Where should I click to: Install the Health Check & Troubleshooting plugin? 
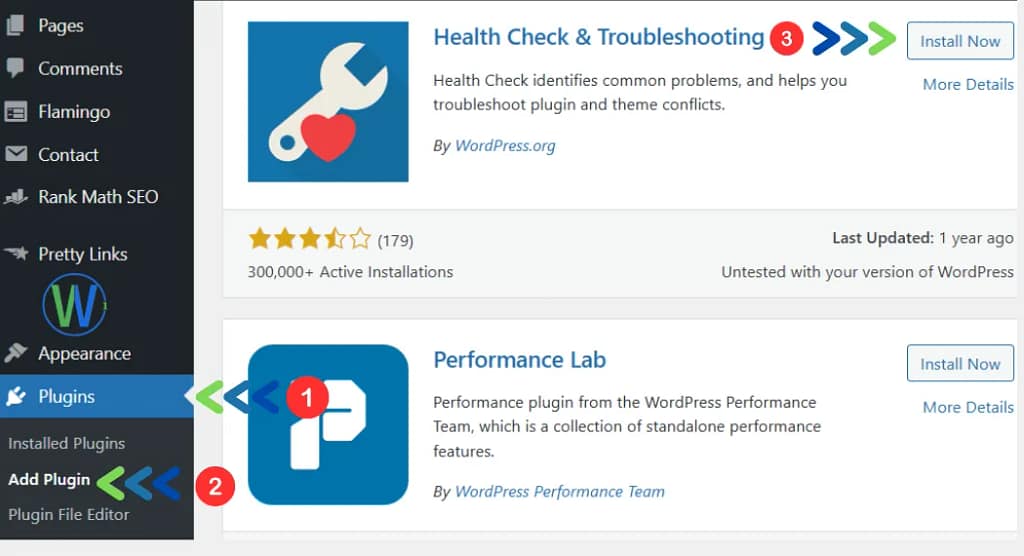(960, 41)
